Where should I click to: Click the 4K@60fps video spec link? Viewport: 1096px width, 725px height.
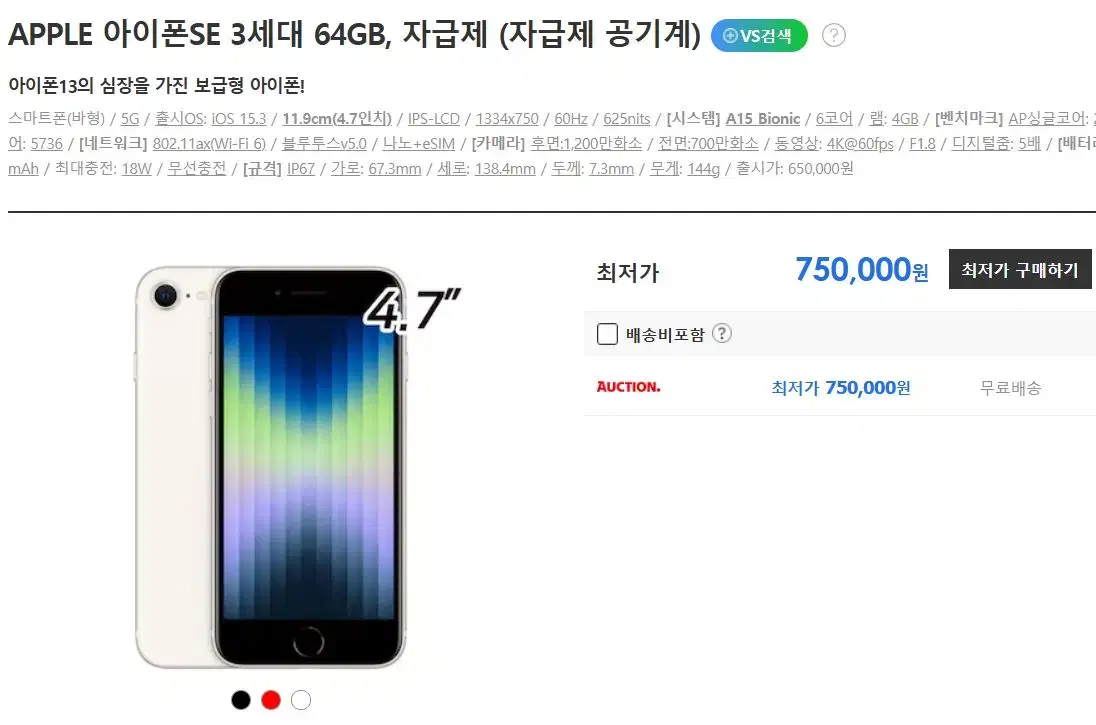860,144
